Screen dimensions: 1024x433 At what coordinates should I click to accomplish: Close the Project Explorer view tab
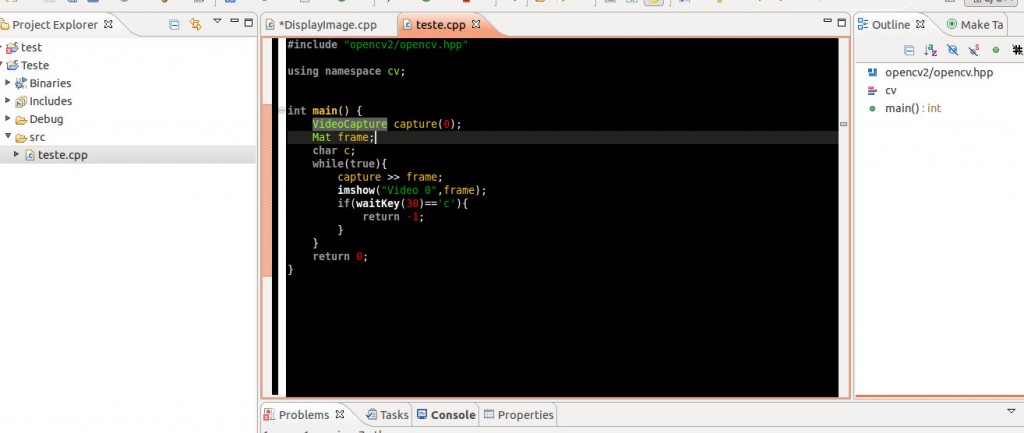coord(109,24)
